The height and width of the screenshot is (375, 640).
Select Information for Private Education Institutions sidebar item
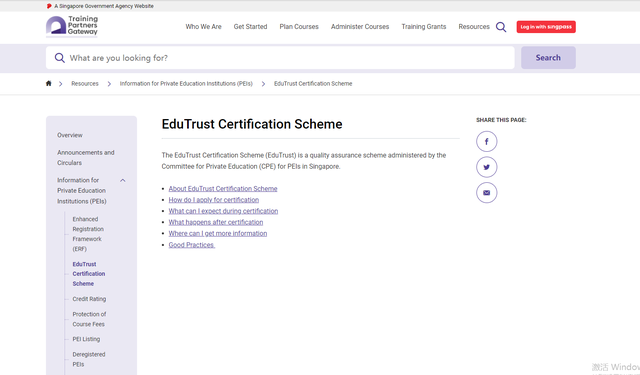click(82, 191)
